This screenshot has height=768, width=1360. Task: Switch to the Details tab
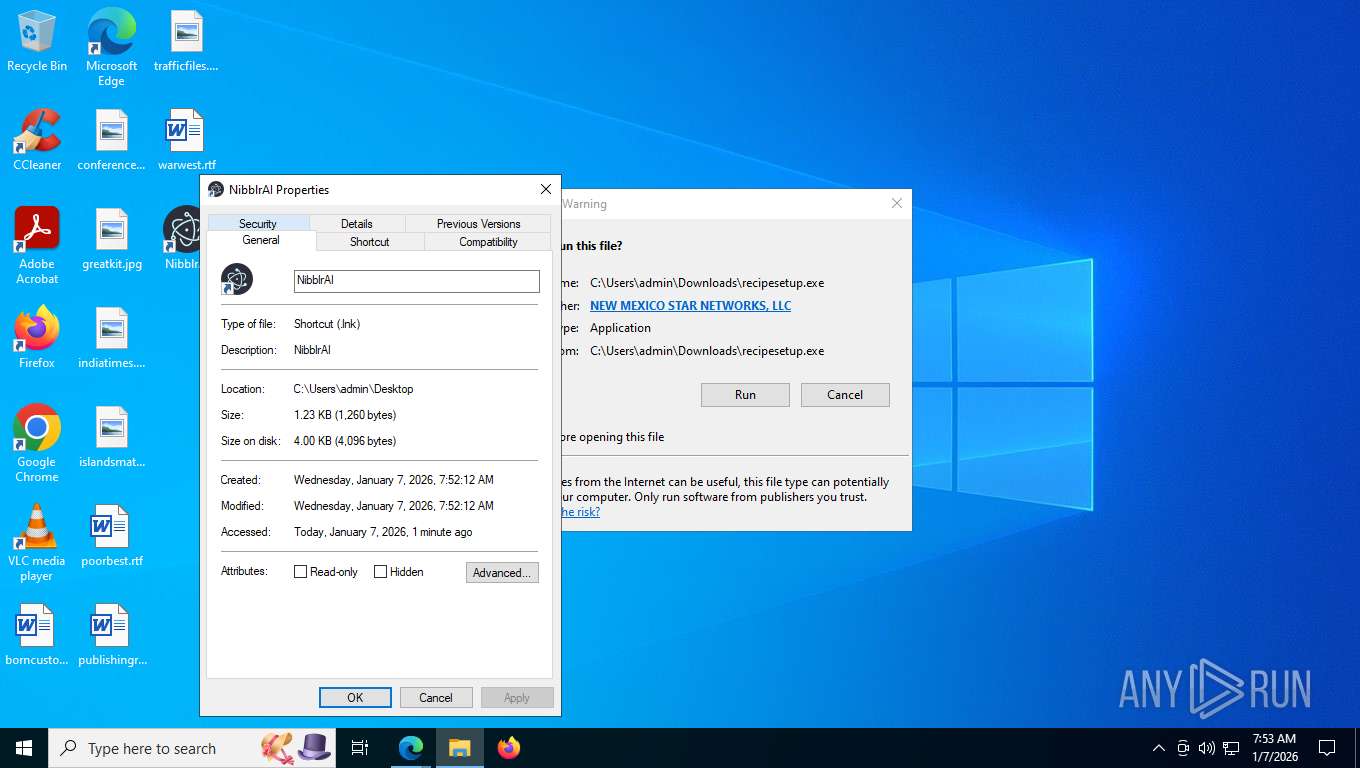pyautogui.click(x=357, y=224)
